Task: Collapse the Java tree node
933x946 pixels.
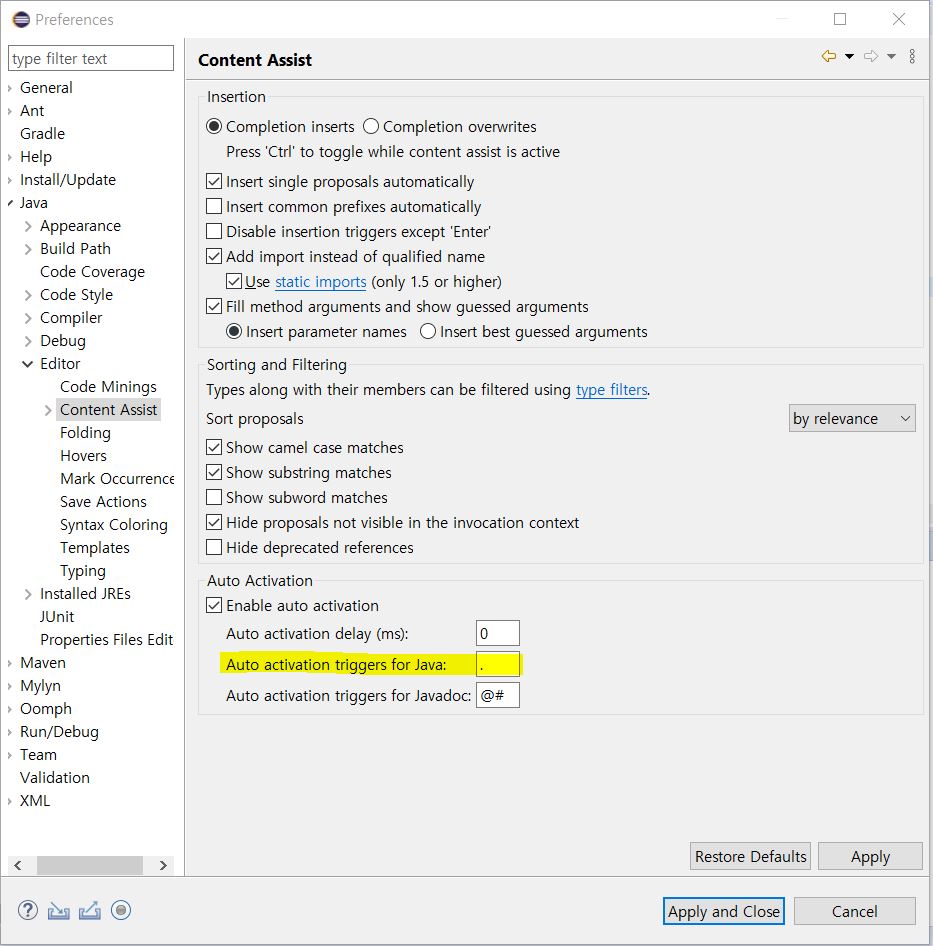Action: coord(10,203)
